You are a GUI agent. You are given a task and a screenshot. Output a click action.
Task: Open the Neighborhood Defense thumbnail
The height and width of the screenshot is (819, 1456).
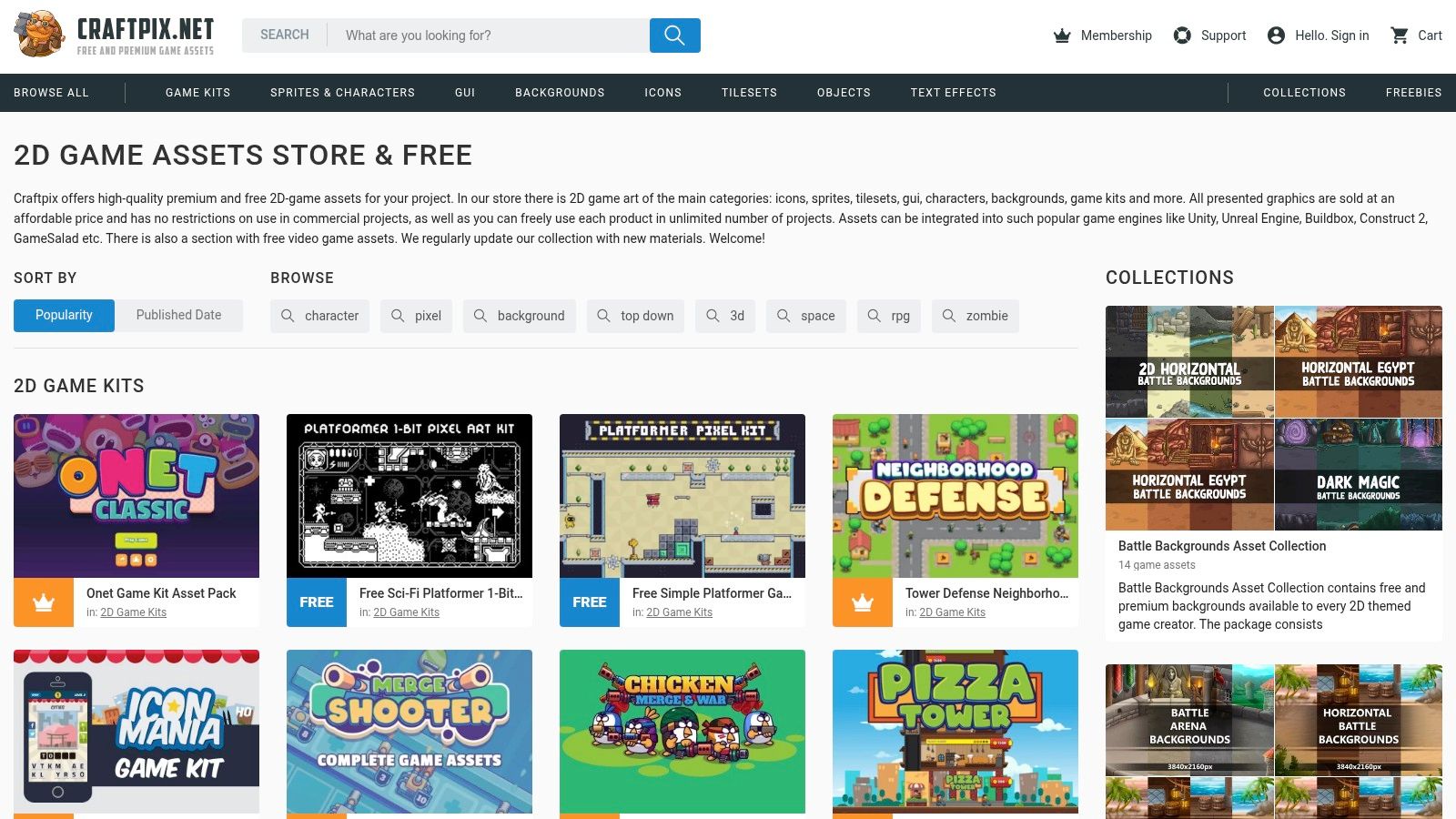[x=955, y=496]
